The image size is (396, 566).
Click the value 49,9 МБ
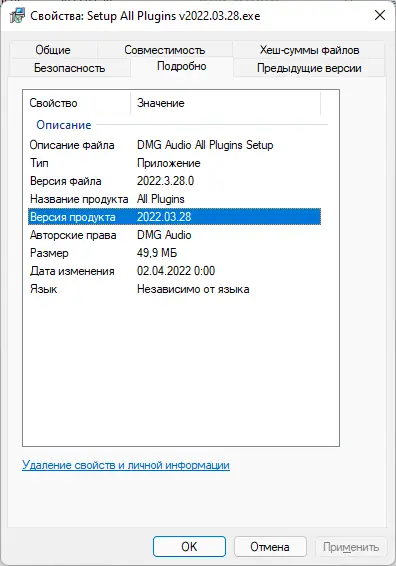[x=157, y=253]
